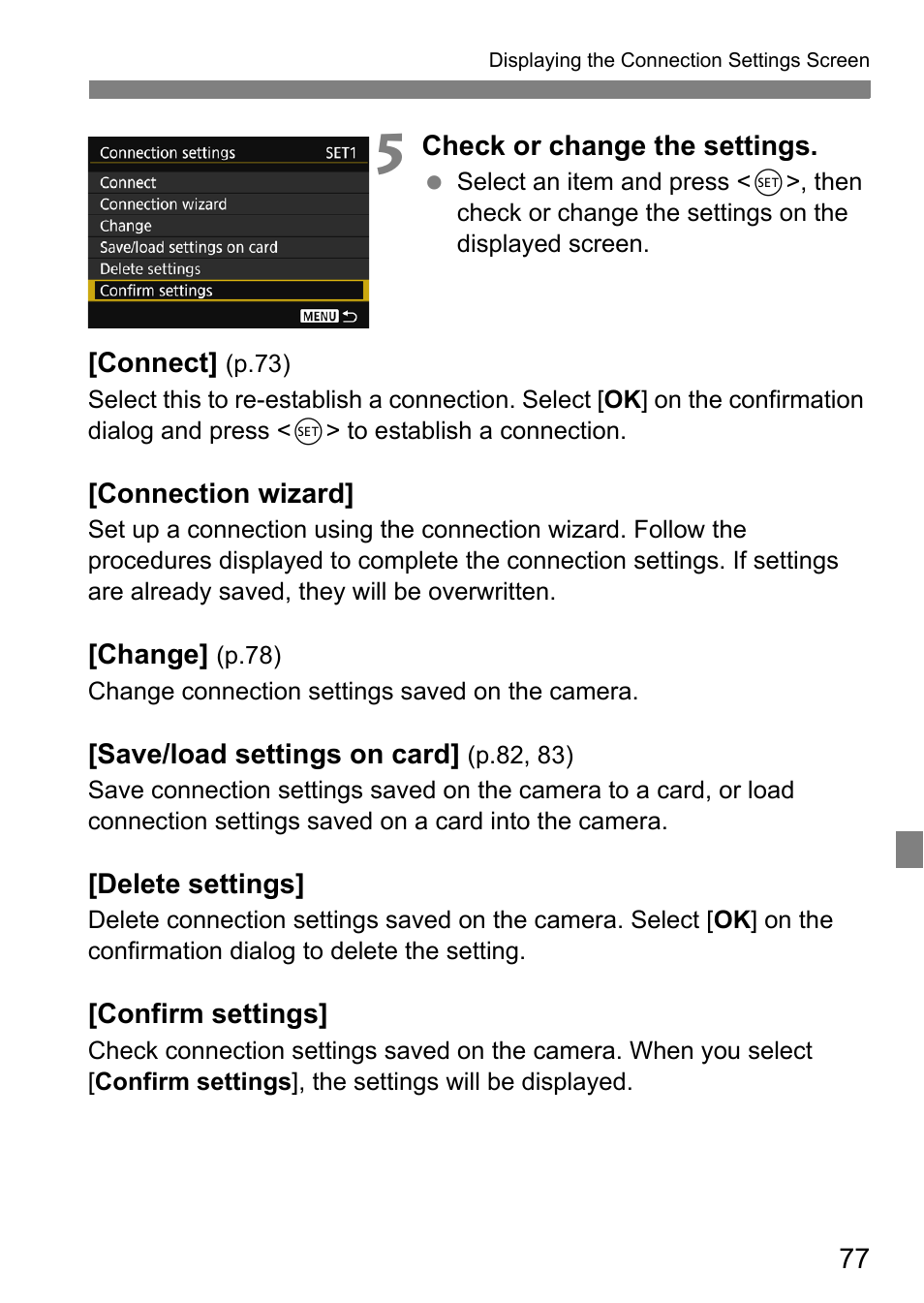Open page reference p.82, 83

[x=520, y=756]
